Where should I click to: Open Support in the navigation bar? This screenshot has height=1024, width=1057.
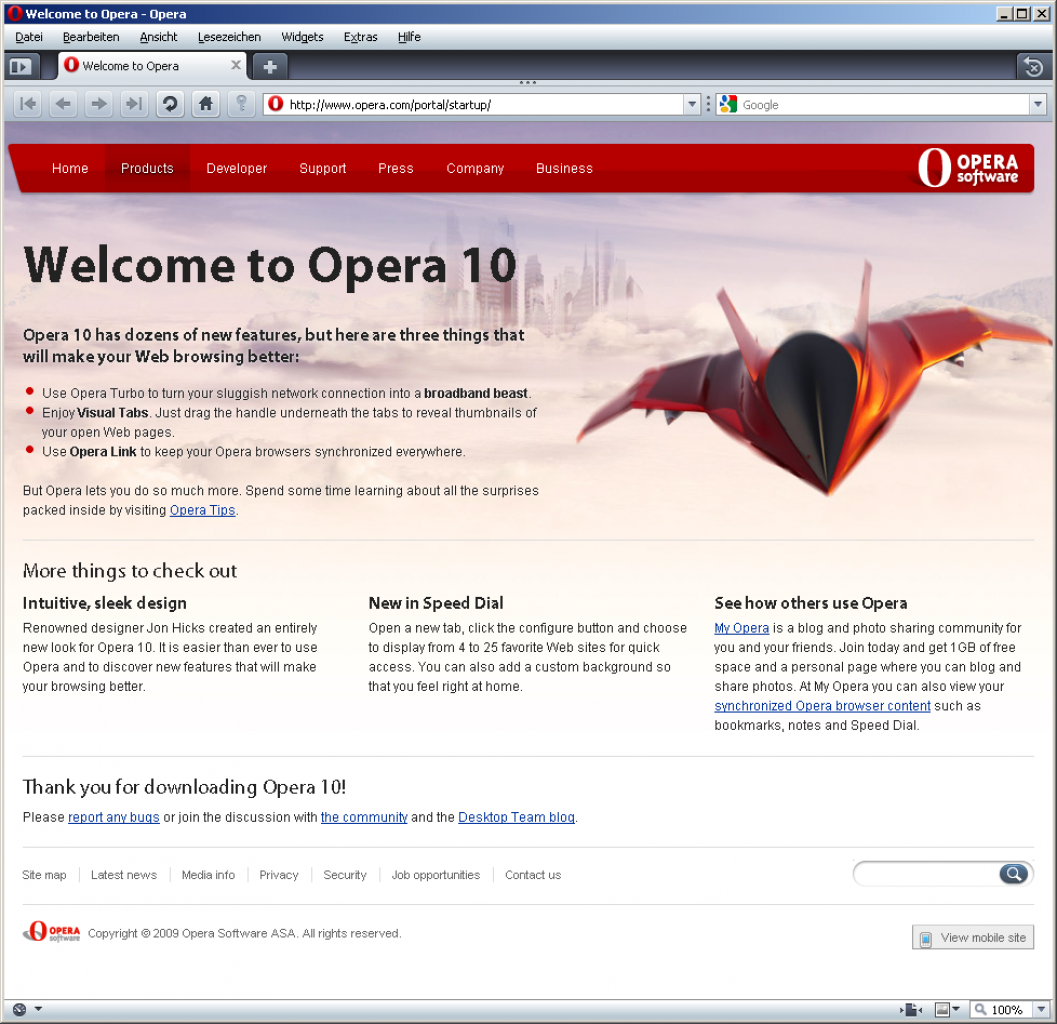point(323,169)
